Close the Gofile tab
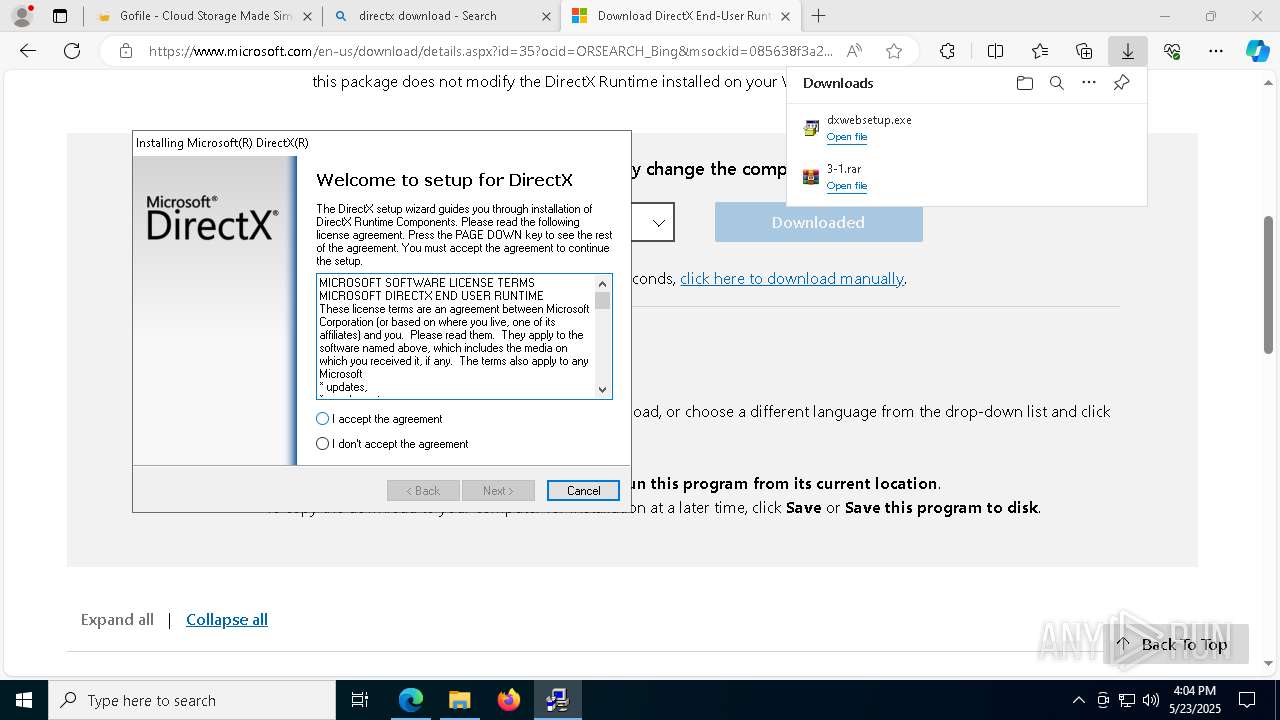 [x=307, y=16]
